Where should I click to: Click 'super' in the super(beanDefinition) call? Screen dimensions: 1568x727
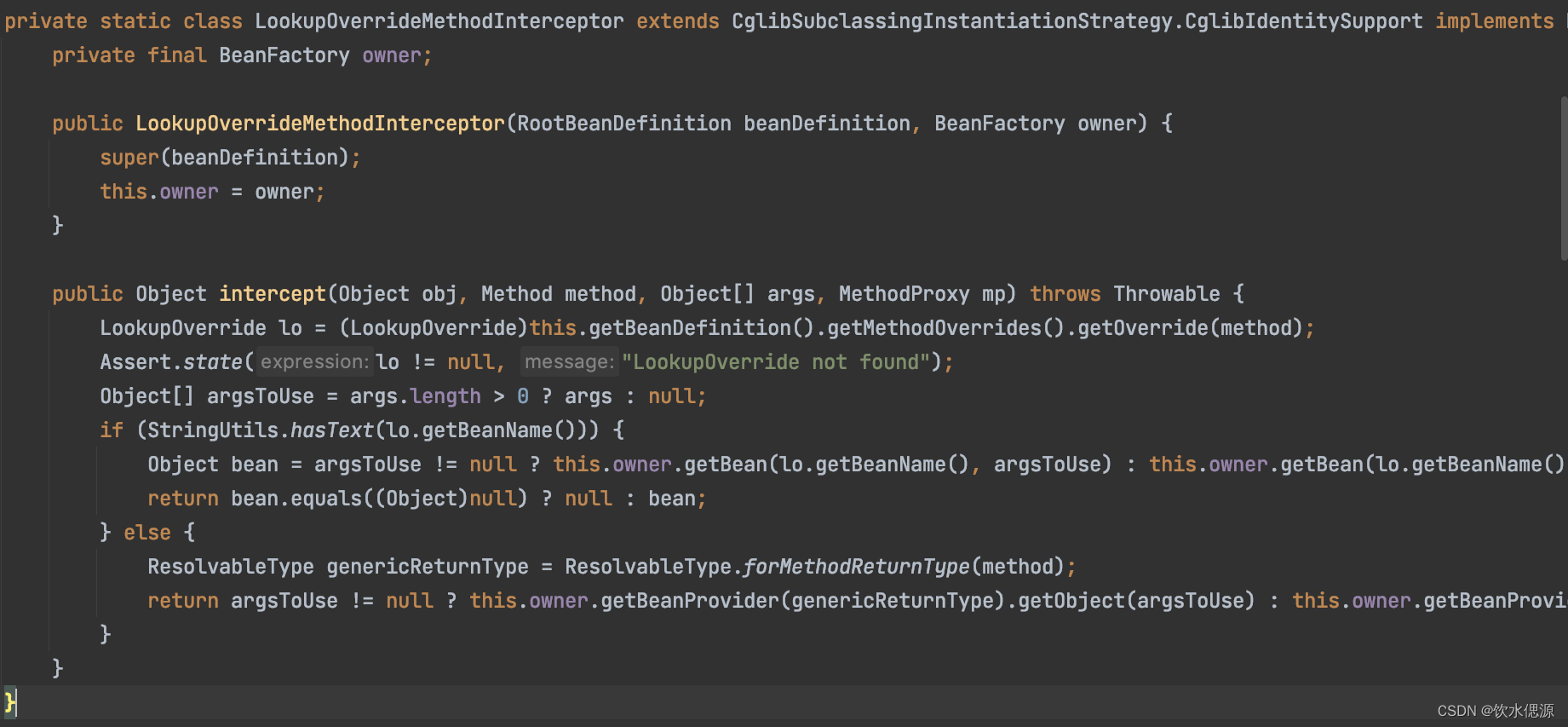pos(129,158)
